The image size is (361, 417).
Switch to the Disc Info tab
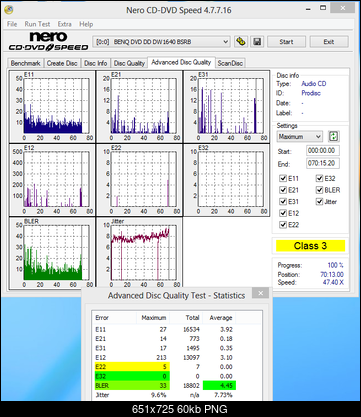(96, 63)
